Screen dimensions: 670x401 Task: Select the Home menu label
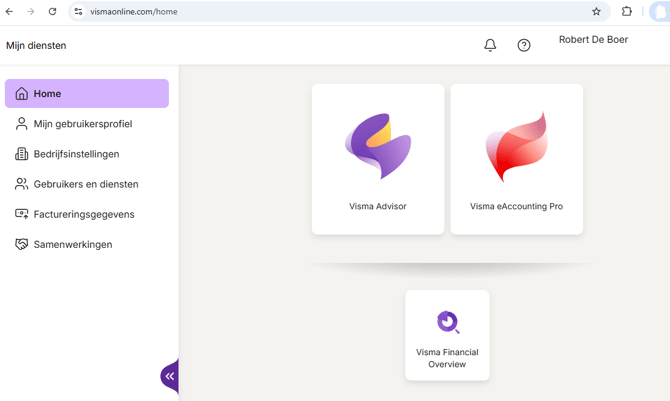47,94
